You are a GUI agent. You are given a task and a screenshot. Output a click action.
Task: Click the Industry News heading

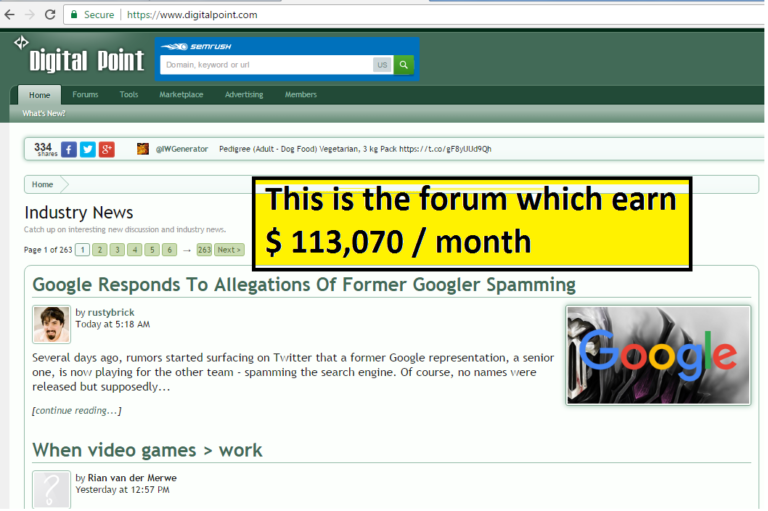79,213
